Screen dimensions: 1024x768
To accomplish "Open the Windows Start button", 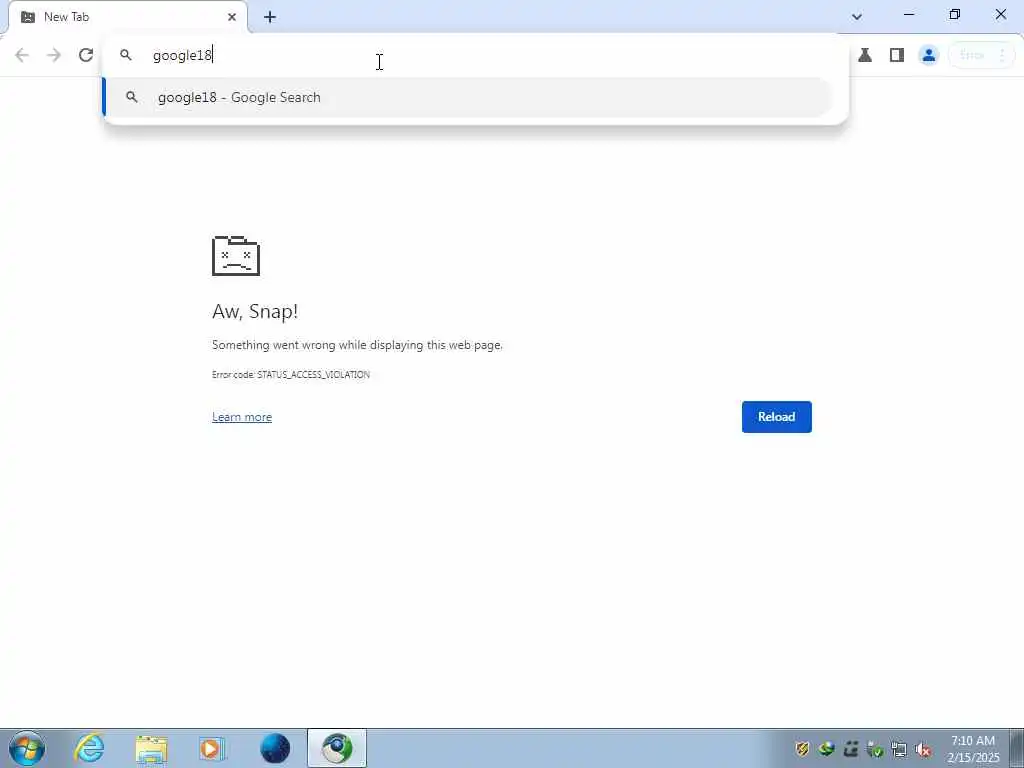I will [x=27, y=748].
